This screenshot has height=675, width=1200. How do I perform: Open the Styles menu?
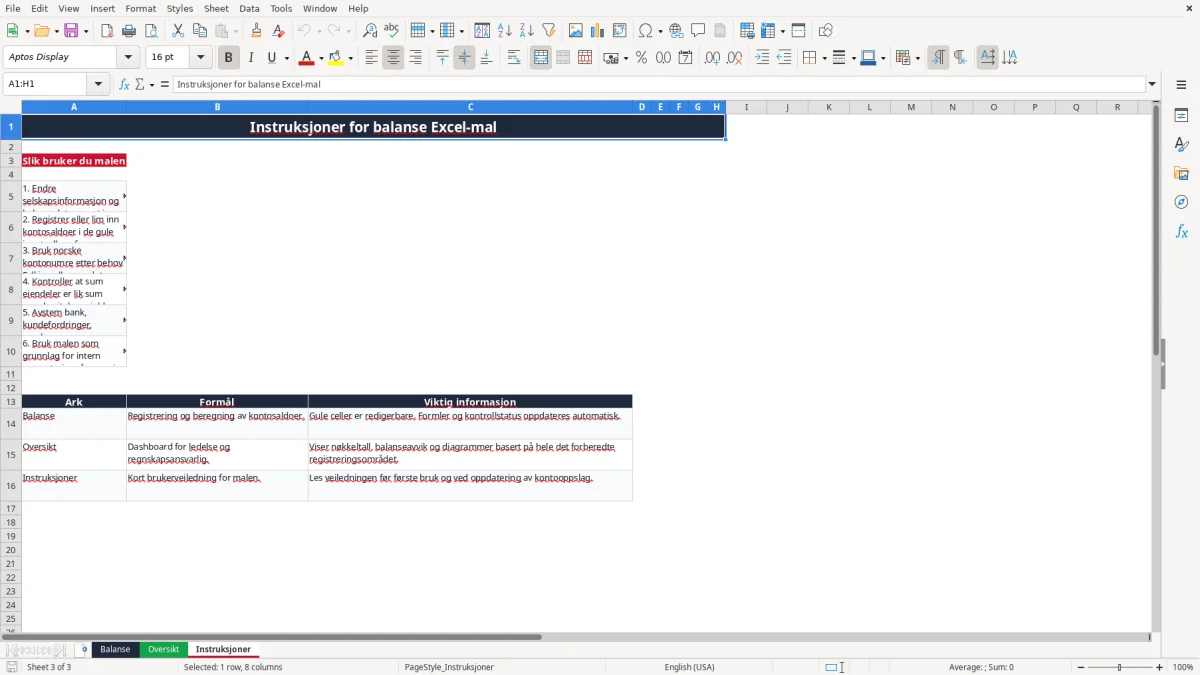(180, 8)
